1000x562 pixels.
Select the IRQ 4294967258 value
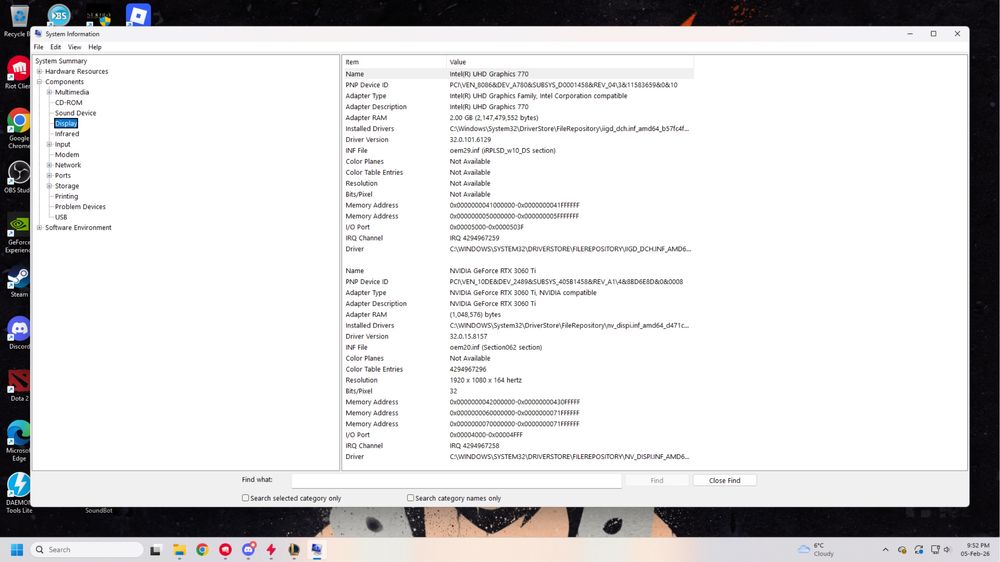(474, 445)
